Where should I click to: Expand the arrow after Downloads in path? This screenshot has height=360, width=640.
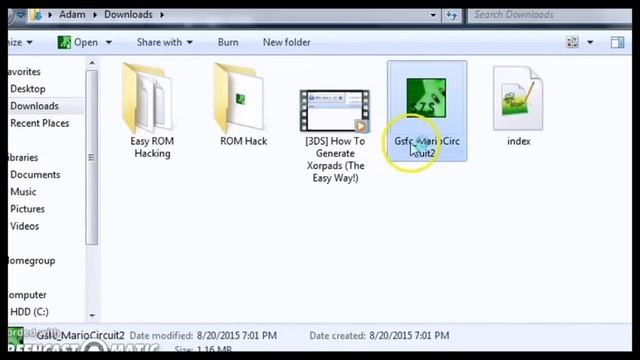click(162, 15)
